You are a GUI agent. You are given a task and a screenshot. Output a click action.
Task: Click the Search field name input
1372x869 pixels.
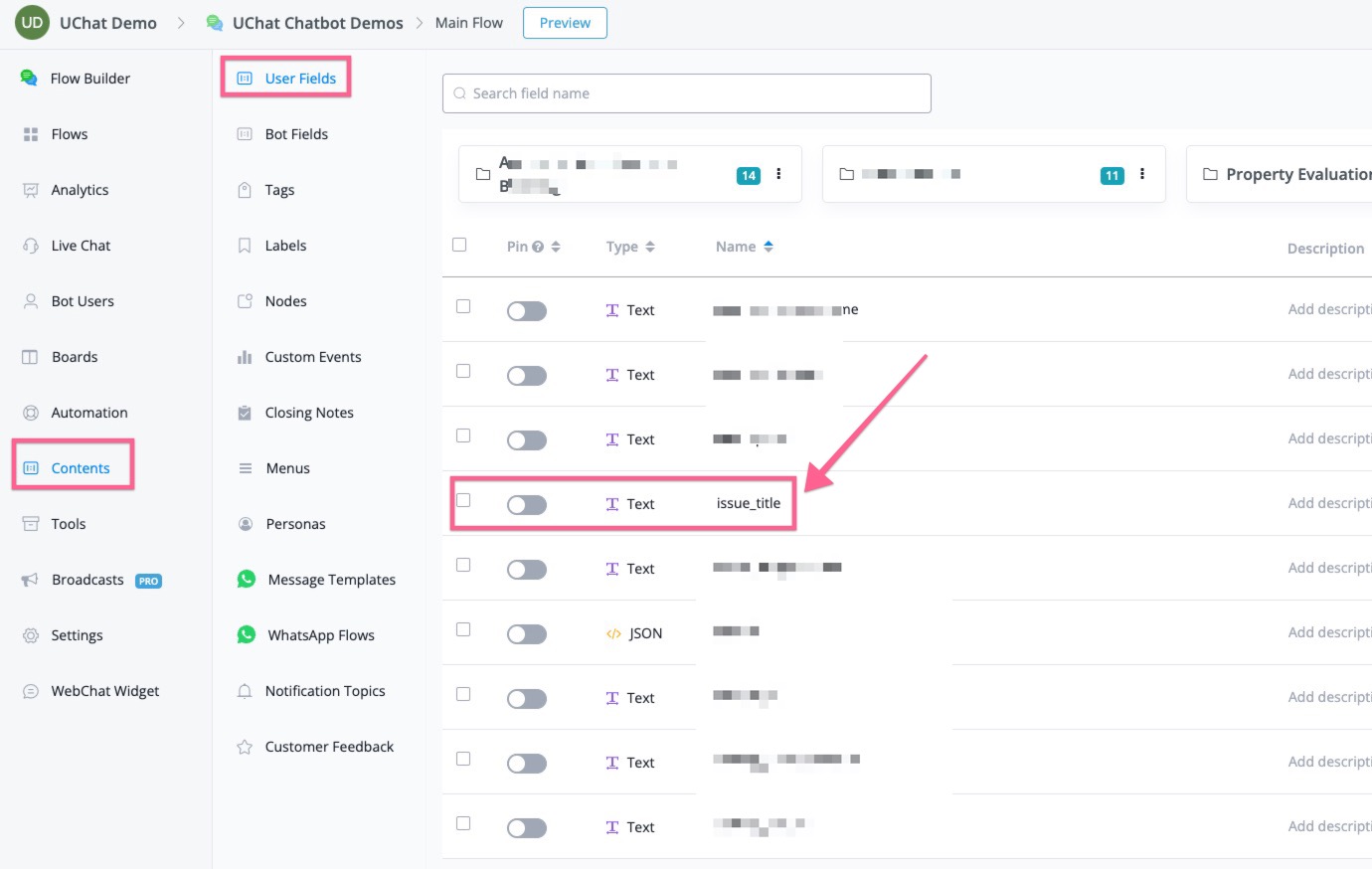click(x=687, y=93)
